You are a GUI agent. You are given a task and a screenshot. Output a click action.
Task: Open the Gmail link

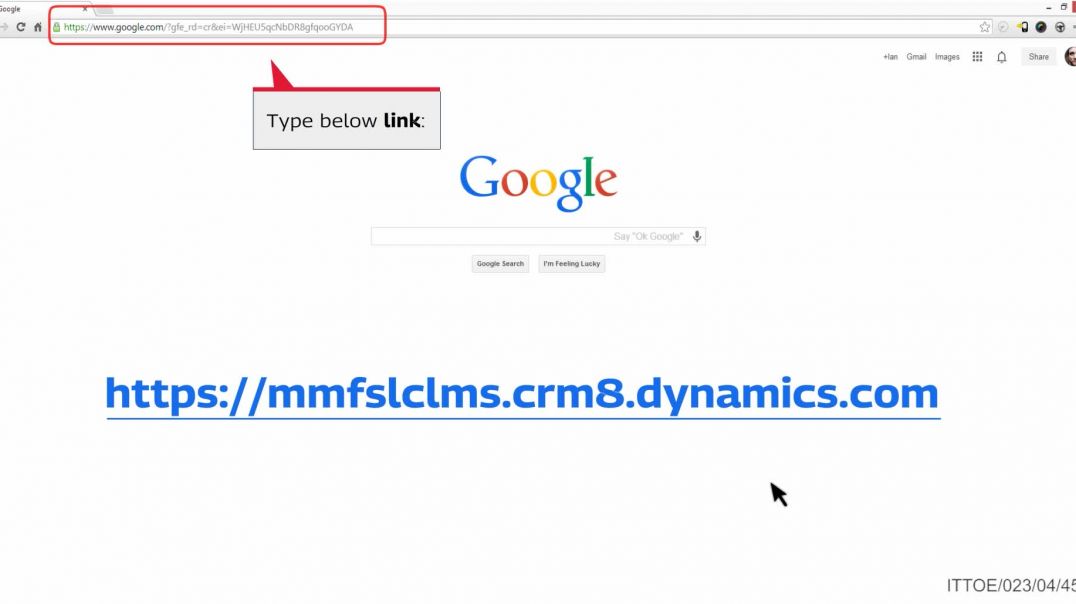[916, 57]
